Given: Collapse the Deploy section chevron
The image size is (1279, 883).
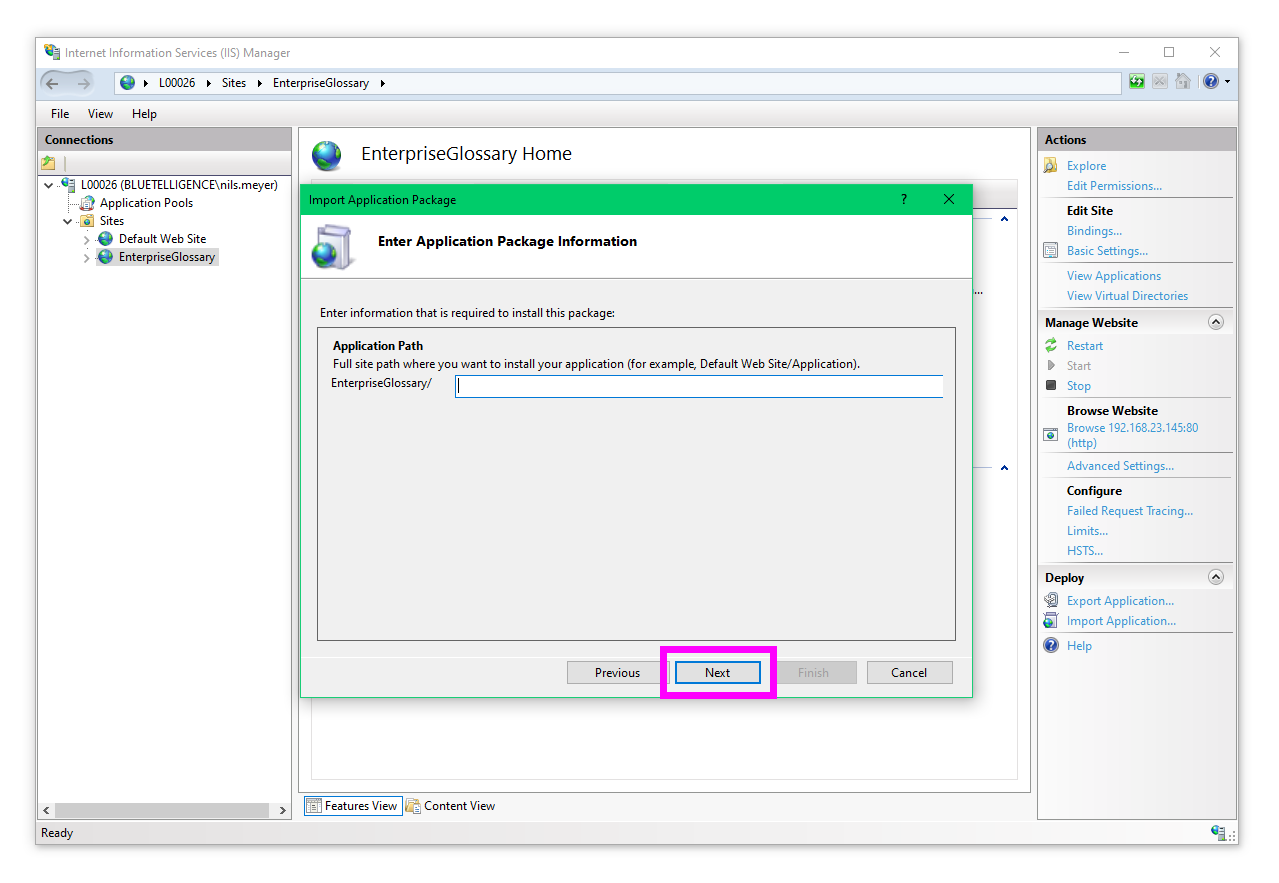Looking at the screenshot, I should (1216, 577).
